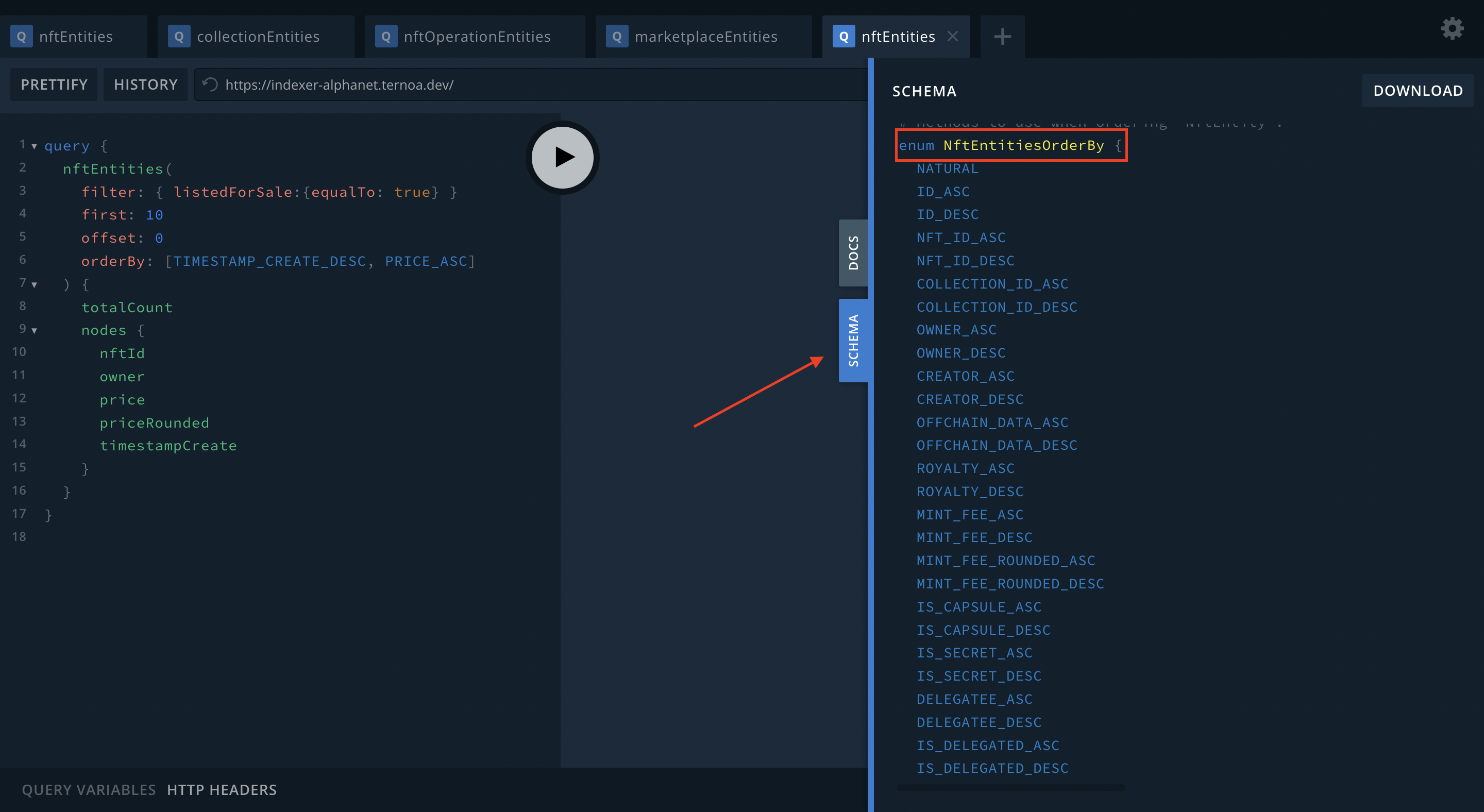Collapse the nodes block on line 9
Screen dimensions: 1484x812
pos(35,331)
